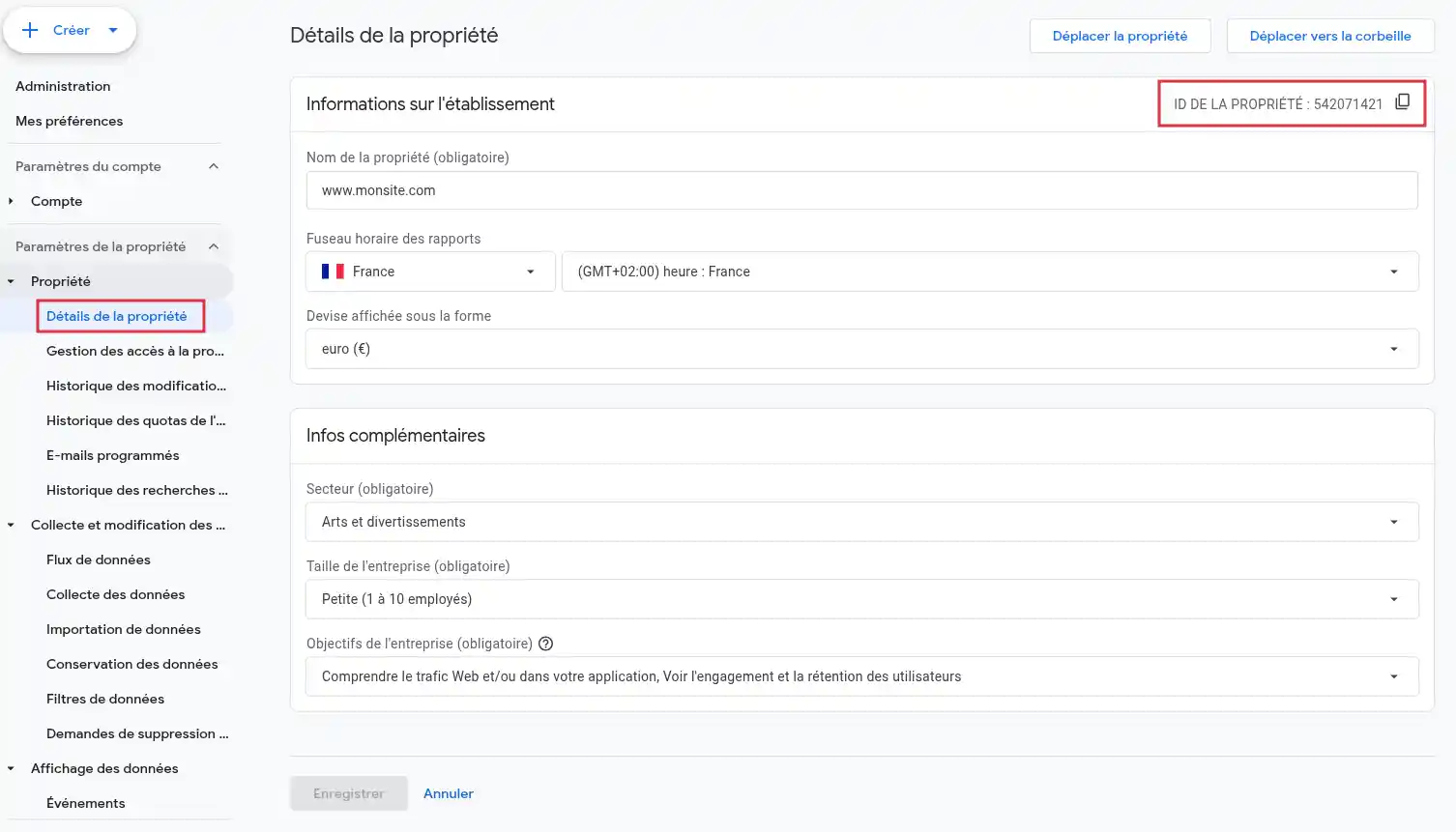
Task: Click the Annuler link
Action: tap(449, 793)
